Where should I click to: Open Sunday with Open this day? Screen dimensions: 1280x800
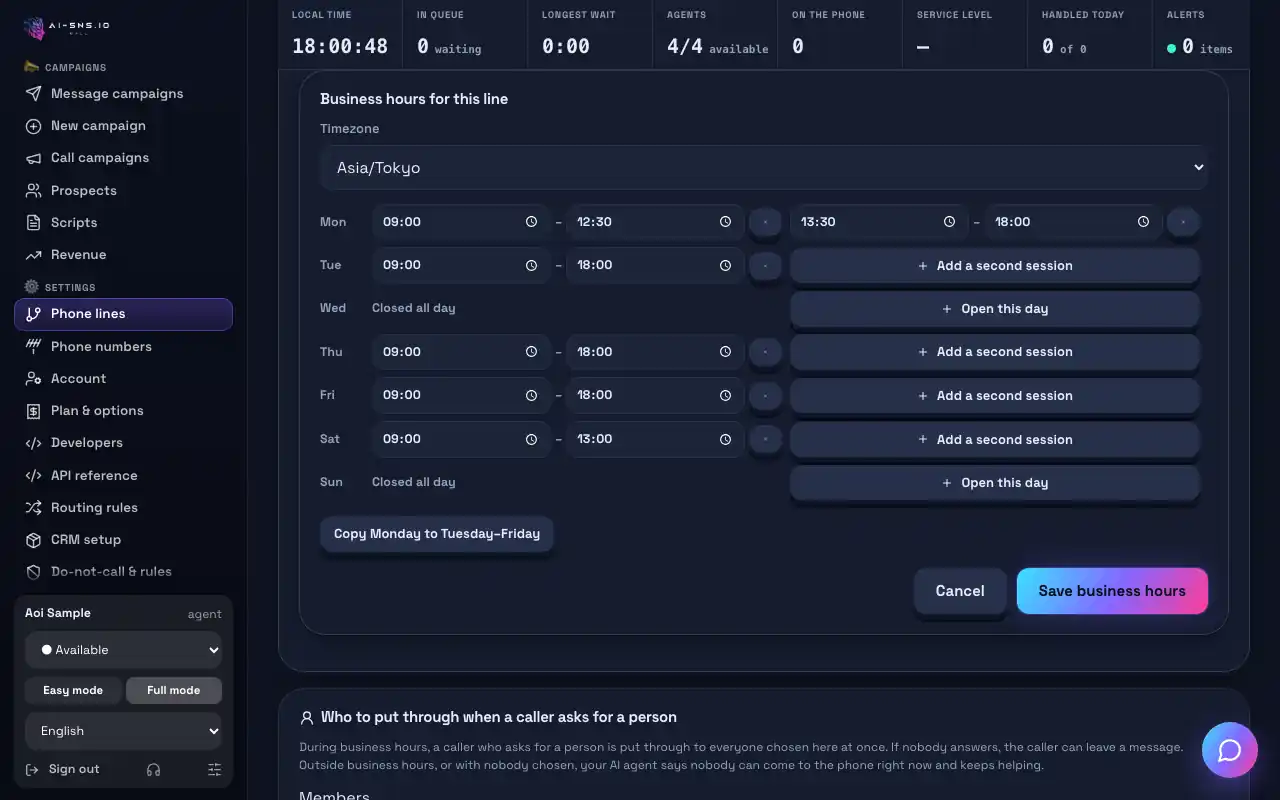995,483
